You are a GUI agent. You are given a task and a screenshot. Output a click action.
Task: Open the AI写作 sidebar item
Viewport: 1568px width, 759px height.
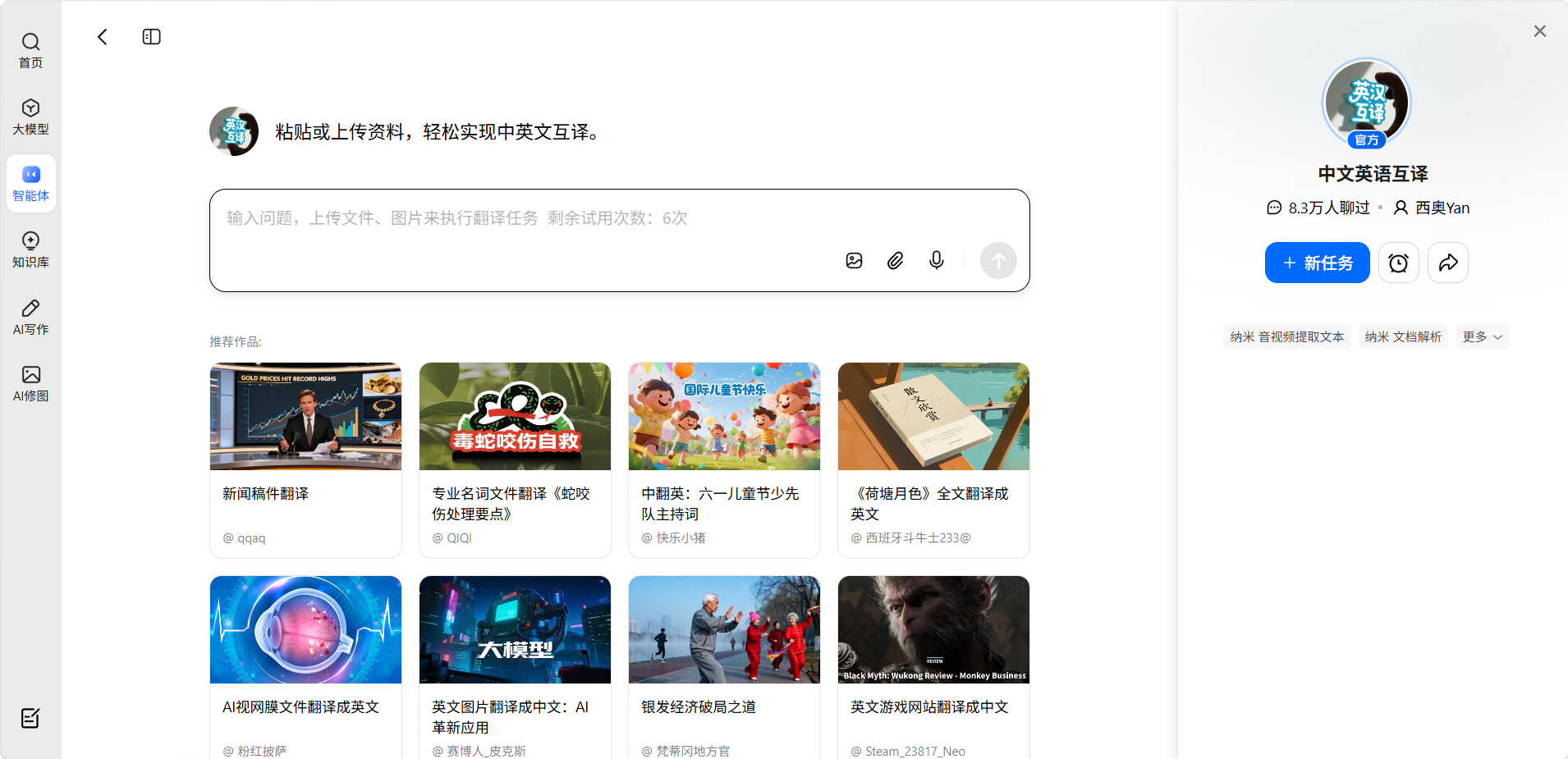30,317
